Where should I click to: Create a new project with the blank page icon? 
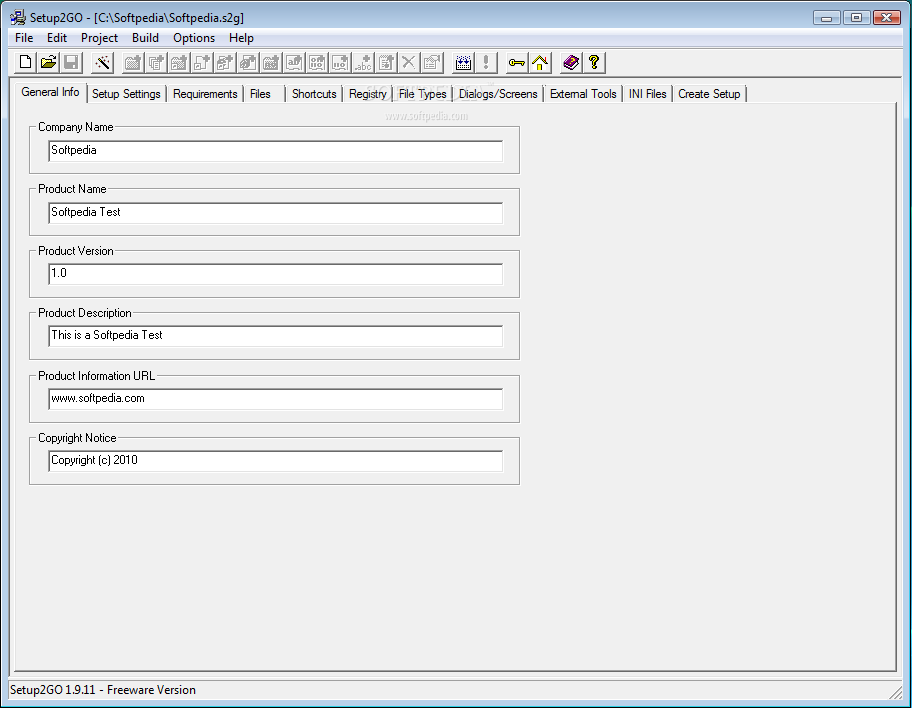click(x=26, y=62)
